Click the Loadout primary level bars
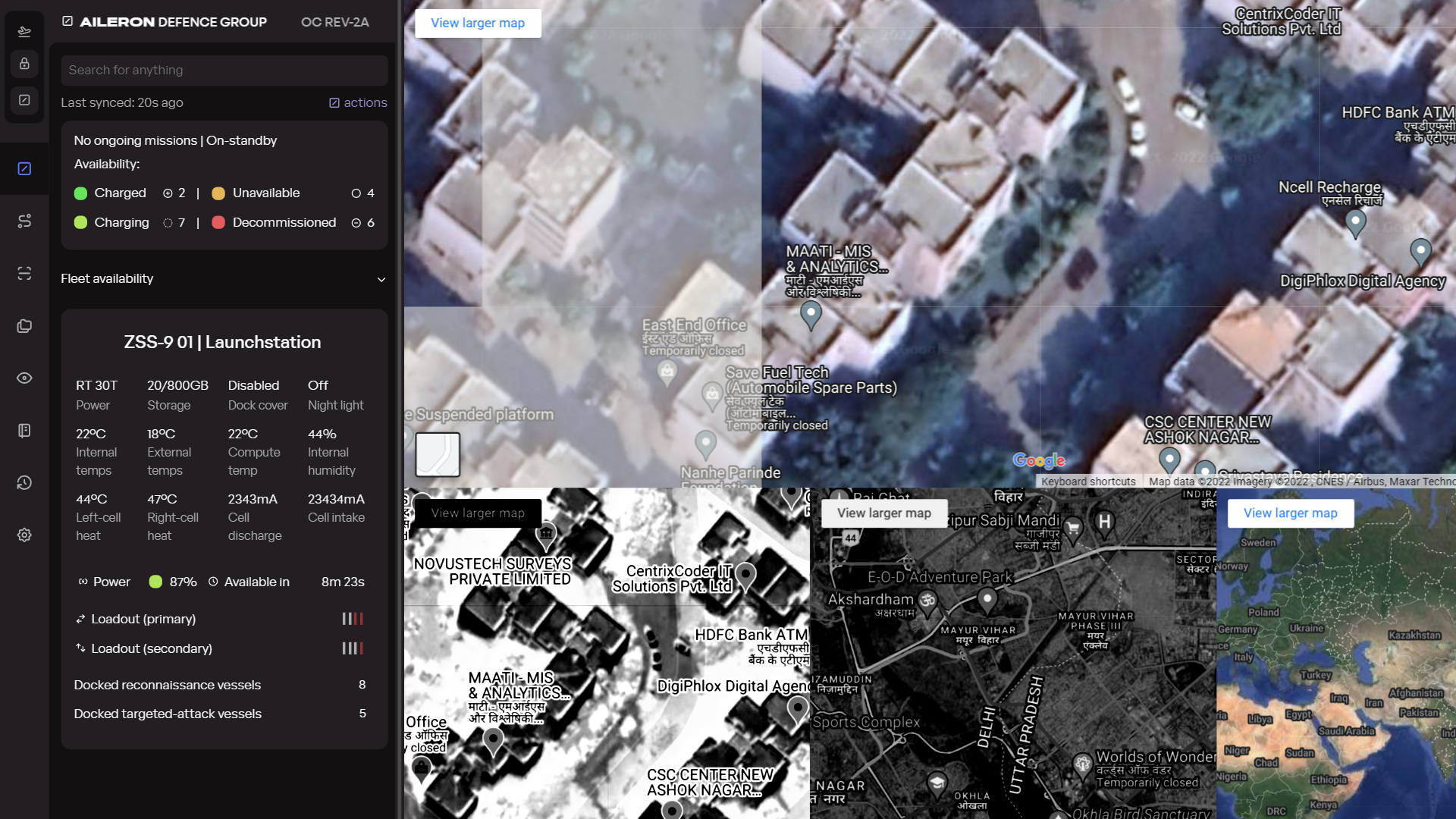 [353, 619]
